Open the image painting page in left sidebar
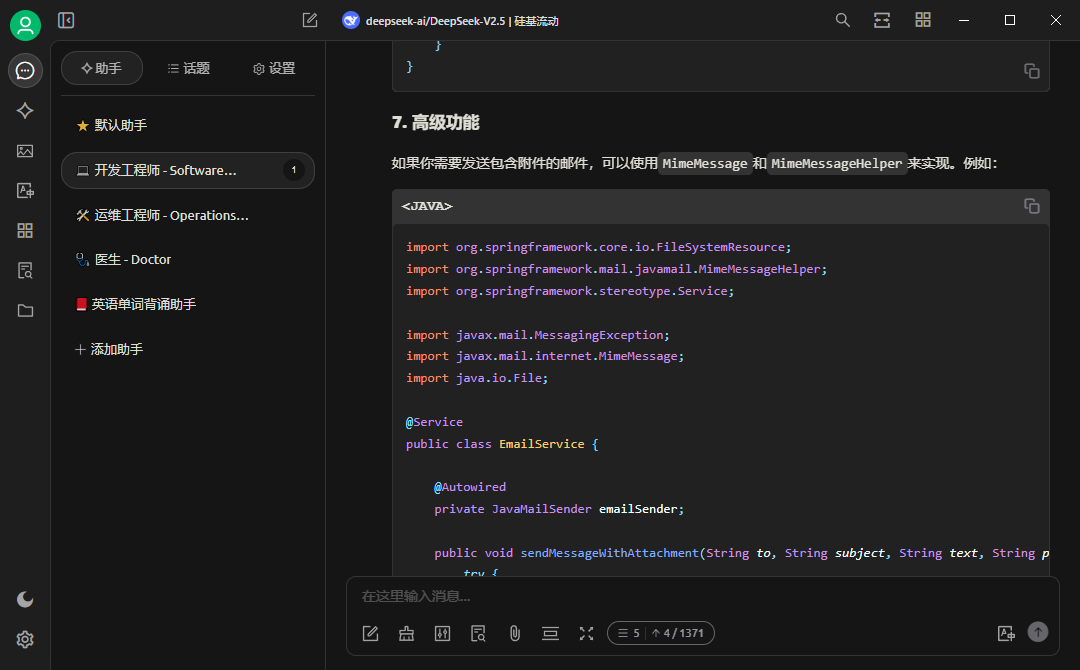Screen dimensions: 1080x670 25,151
